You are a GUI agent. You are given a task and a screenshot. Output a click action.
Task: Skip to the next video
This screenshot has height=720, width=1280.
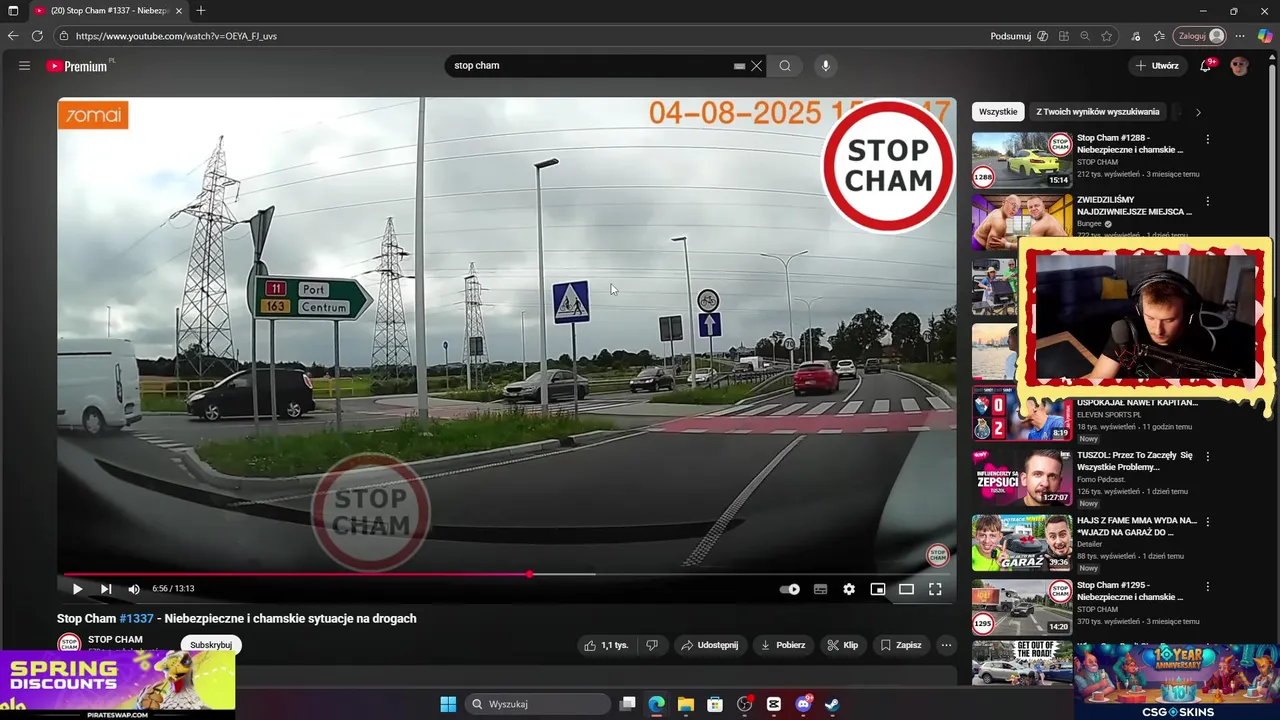pos(106,589)
